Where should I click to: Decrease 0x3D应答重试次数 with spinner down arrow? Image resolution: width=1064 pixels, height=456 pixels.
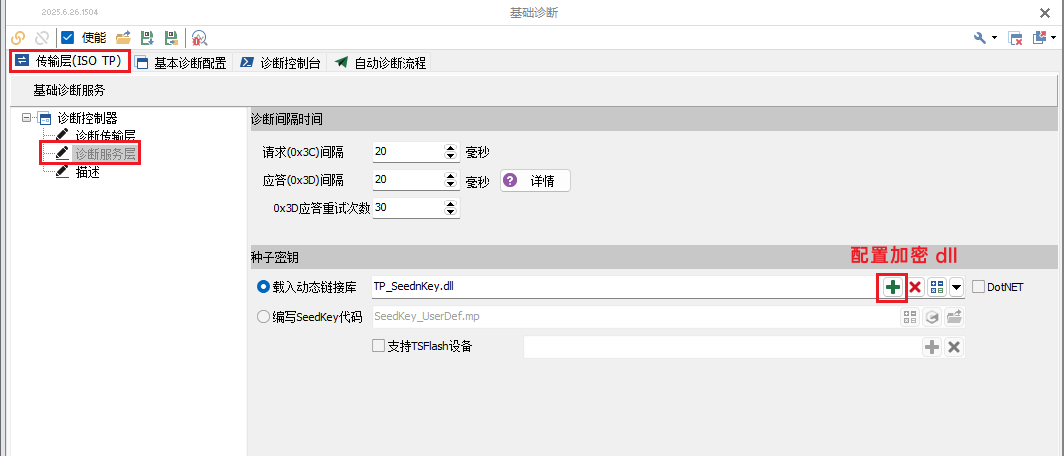[x=450, y=213]
